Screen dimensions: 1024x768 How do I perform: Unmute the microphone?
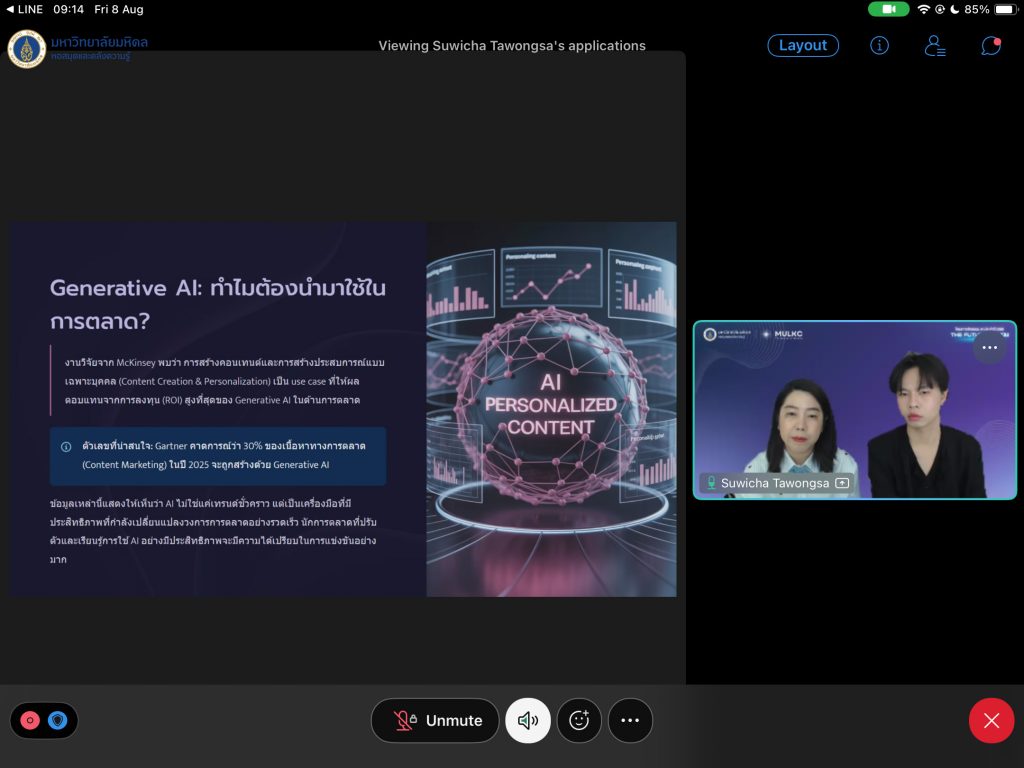[x=435, y=720]
